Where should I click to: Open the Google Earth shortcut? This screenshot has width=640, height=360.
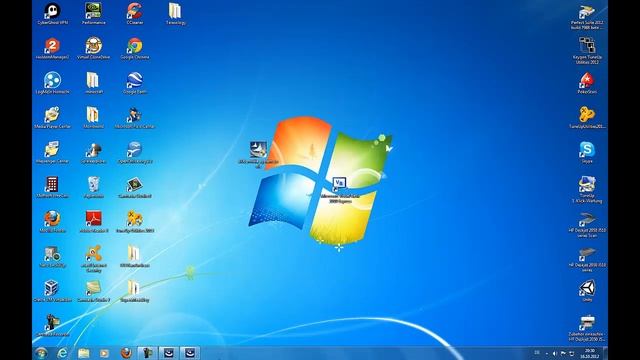point(135,83)
